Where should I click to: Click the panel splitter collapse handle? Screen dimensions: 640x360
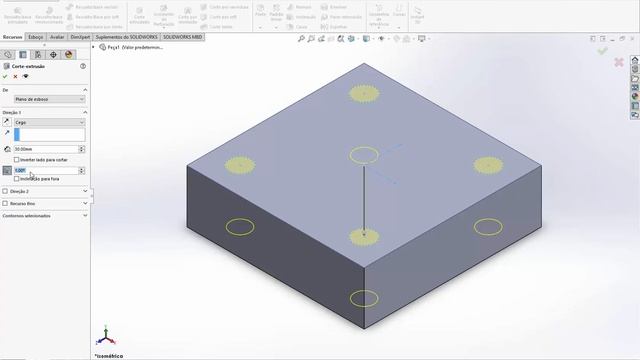(91, 196)
